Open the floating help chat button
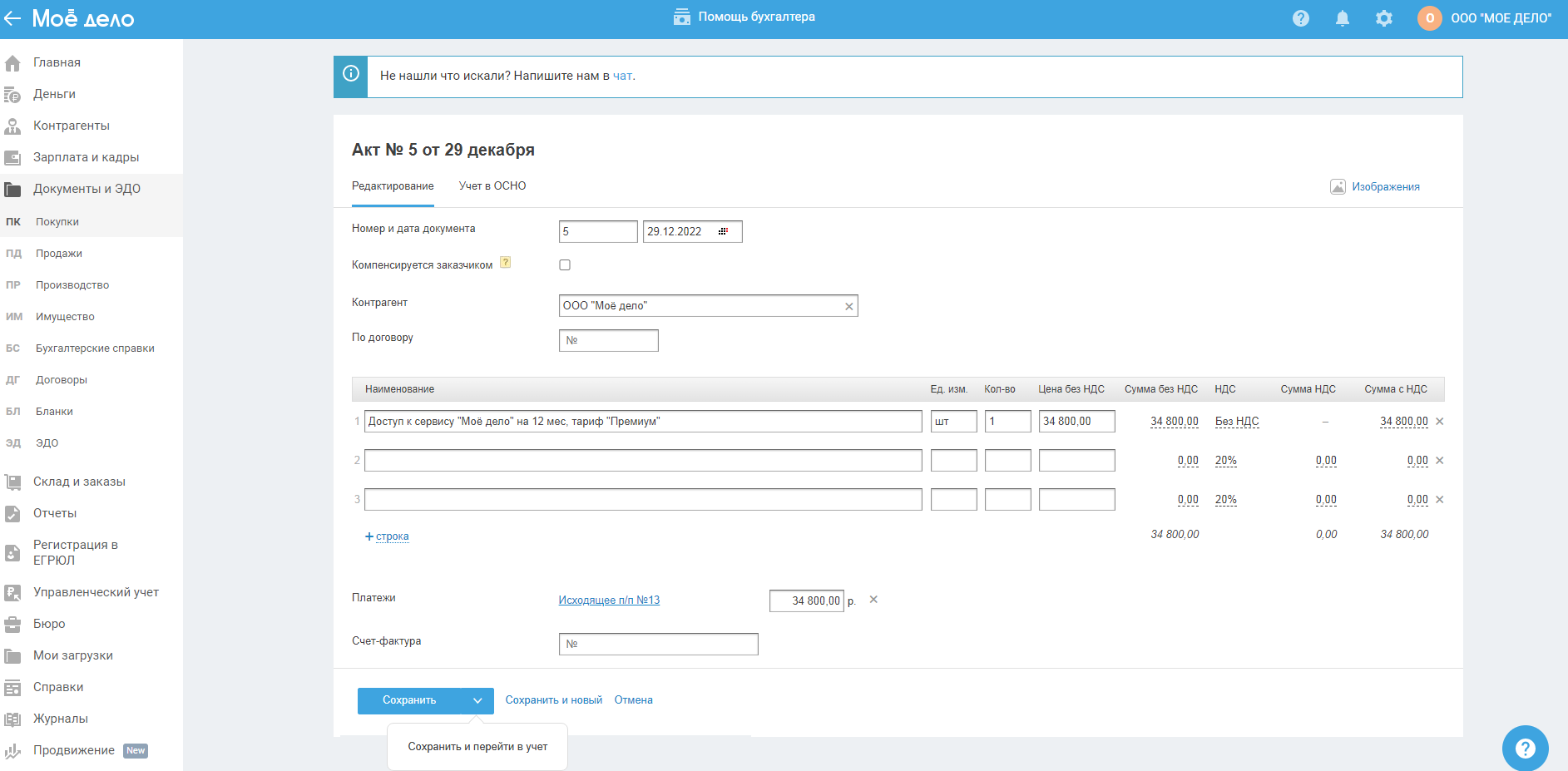 (x=1524, y=748)
